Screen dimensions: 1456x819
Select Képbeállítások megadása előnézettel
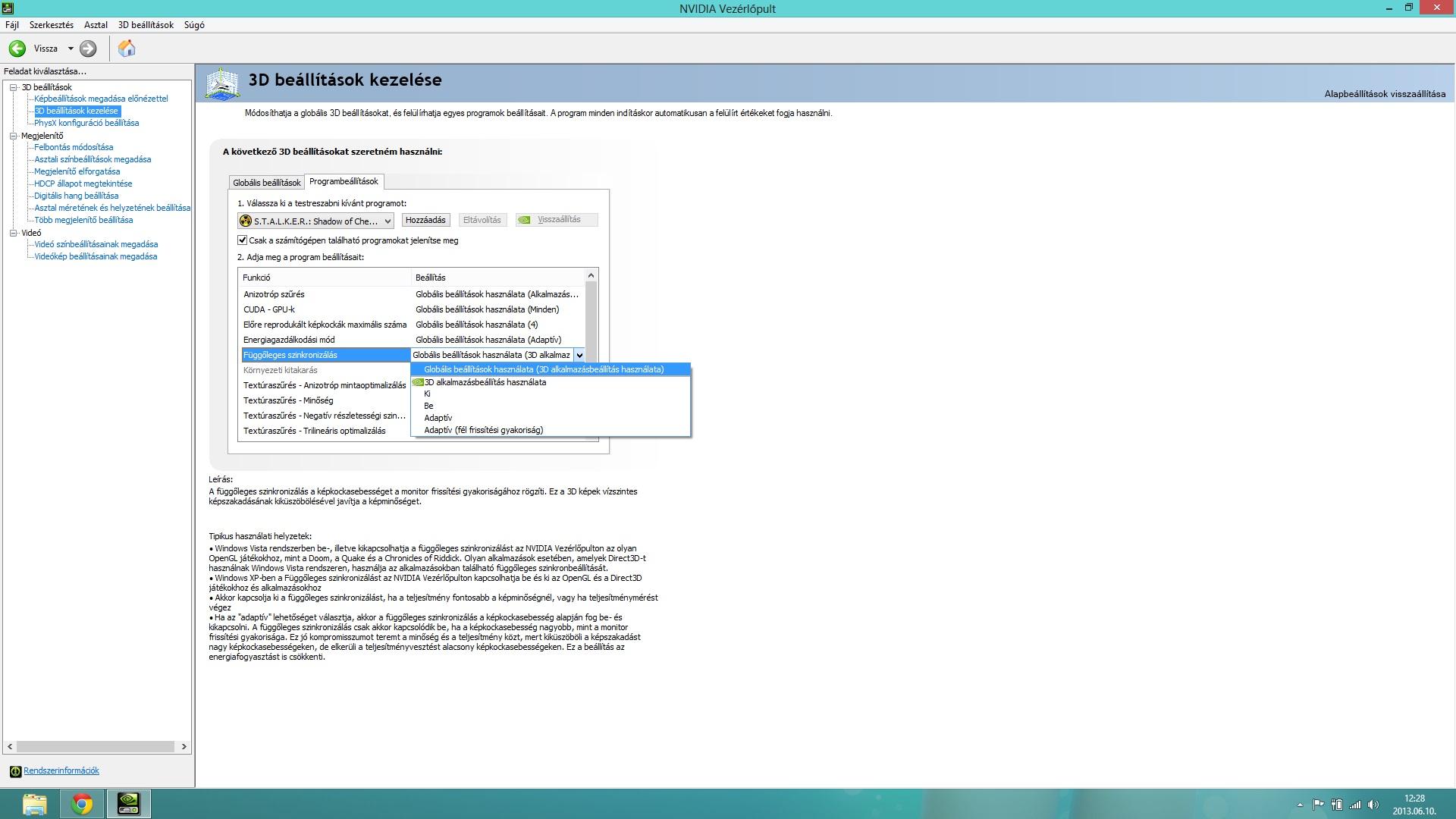pos(101,99)
